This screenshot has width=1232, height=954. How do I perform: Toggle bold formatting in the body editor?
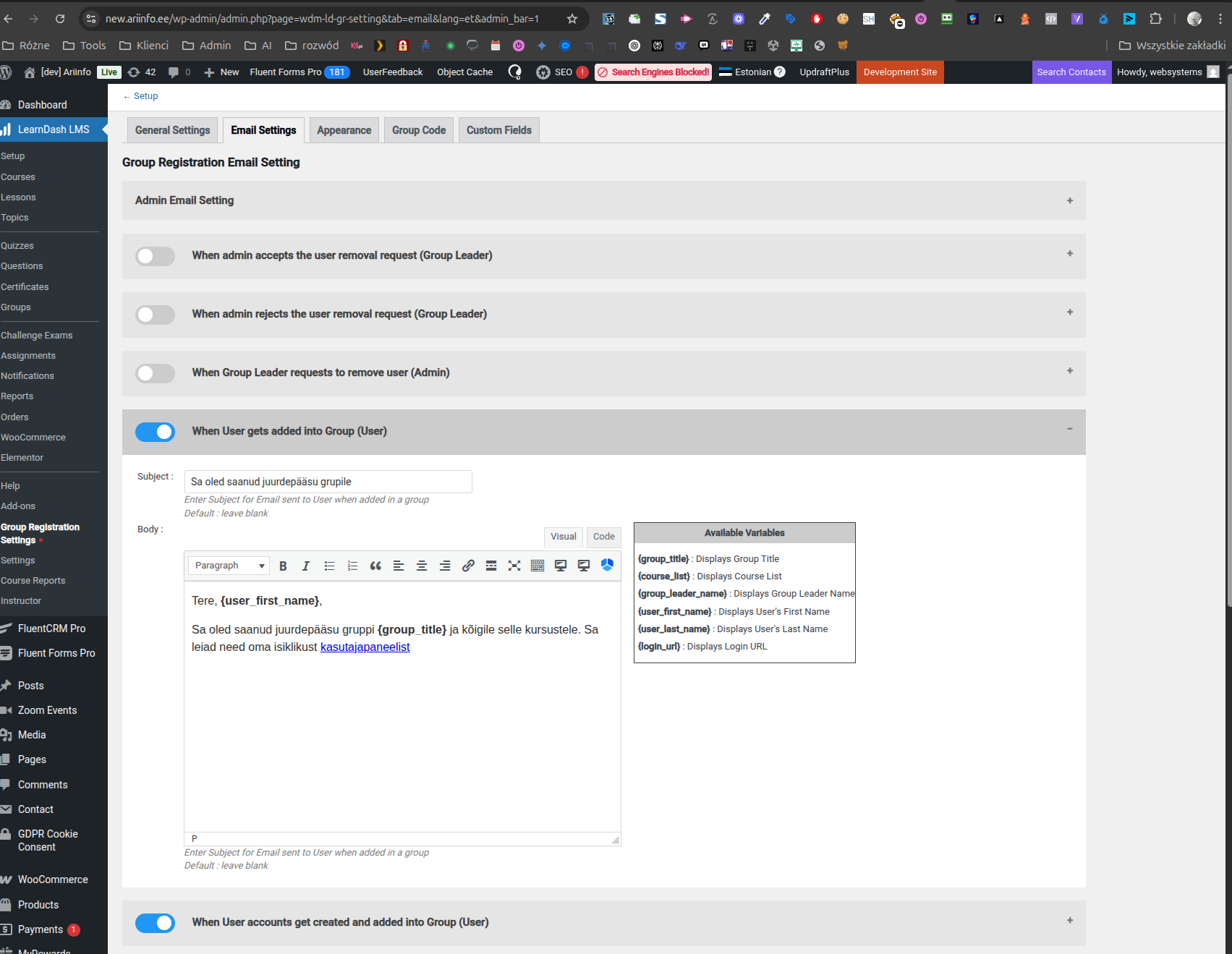283,566
